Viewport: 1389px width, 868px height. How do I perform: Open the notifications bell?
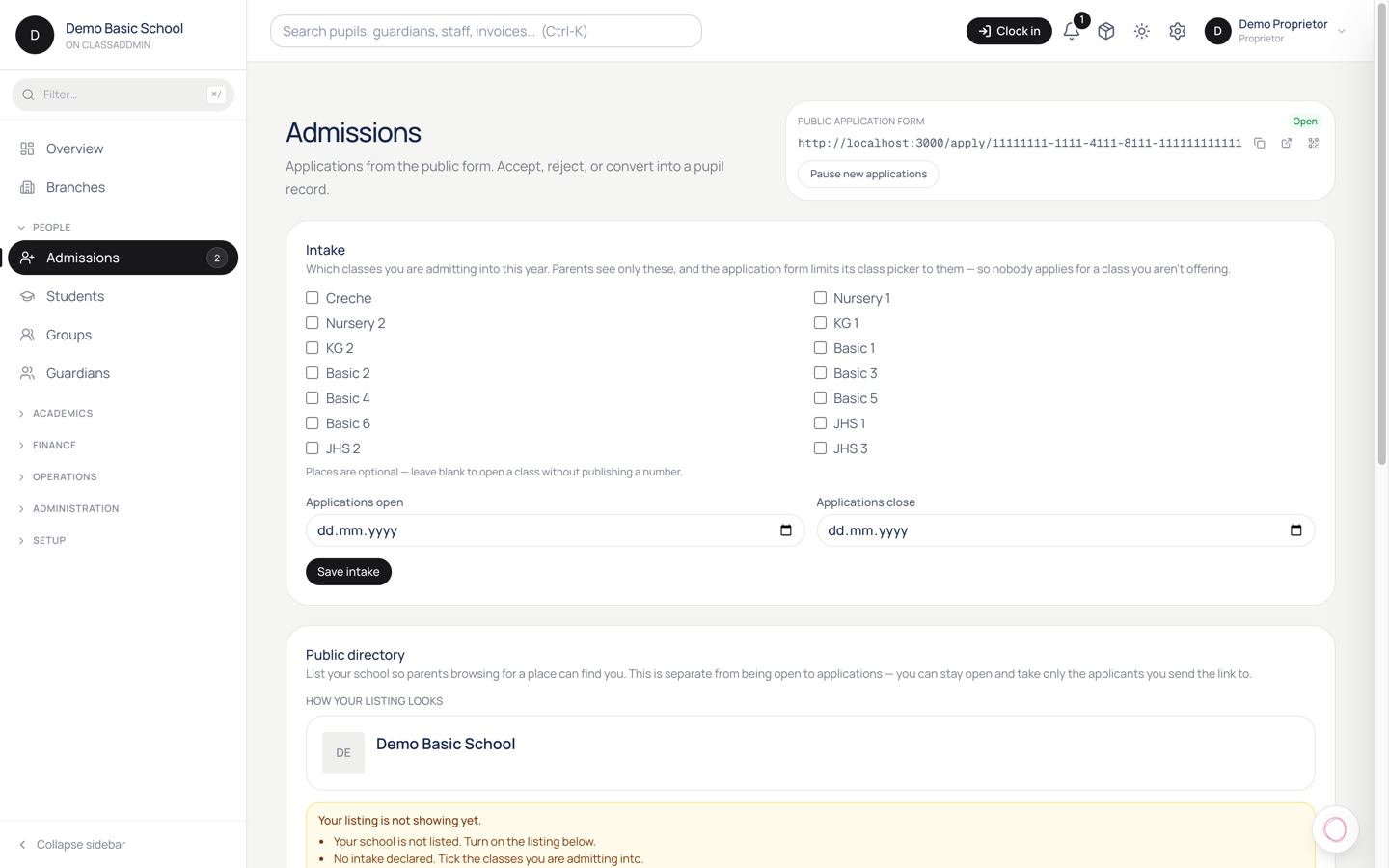[1072, 31]
